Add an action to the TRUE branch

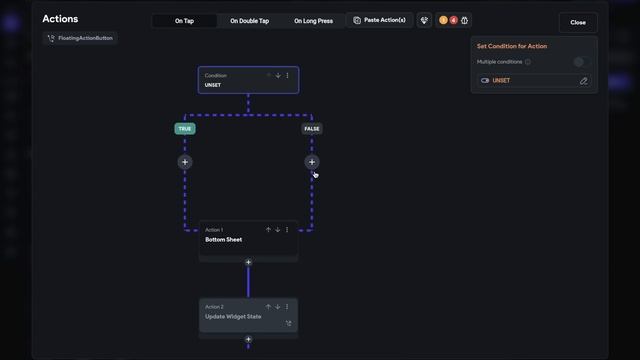tap(185, 162)
